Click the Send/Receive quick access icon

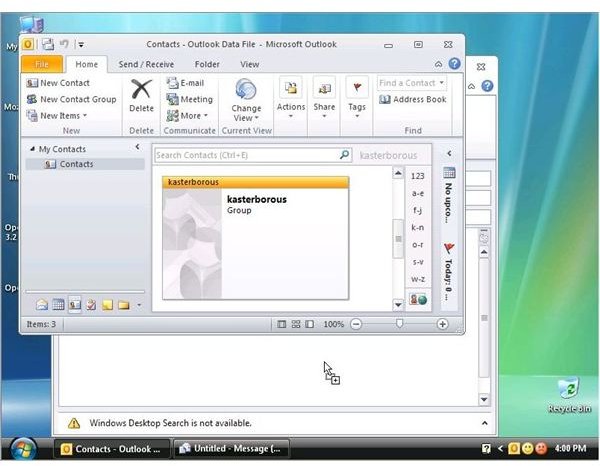48,44
